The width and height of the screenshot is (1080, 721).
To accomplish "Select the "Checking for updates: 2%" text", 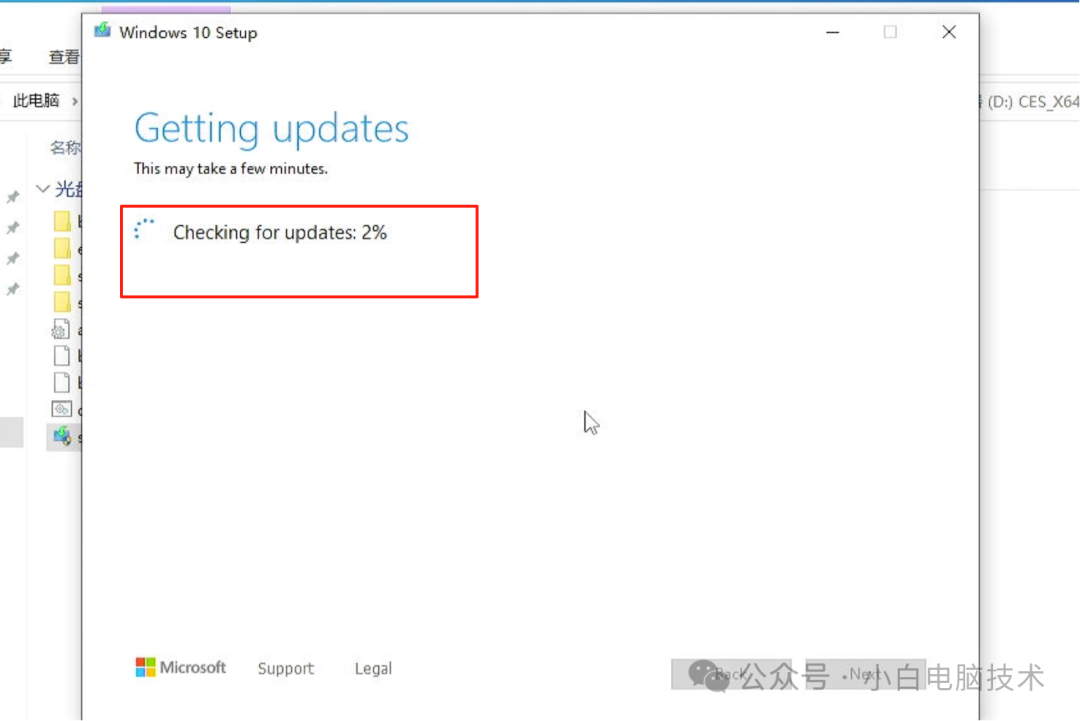I will pos(280,233).
